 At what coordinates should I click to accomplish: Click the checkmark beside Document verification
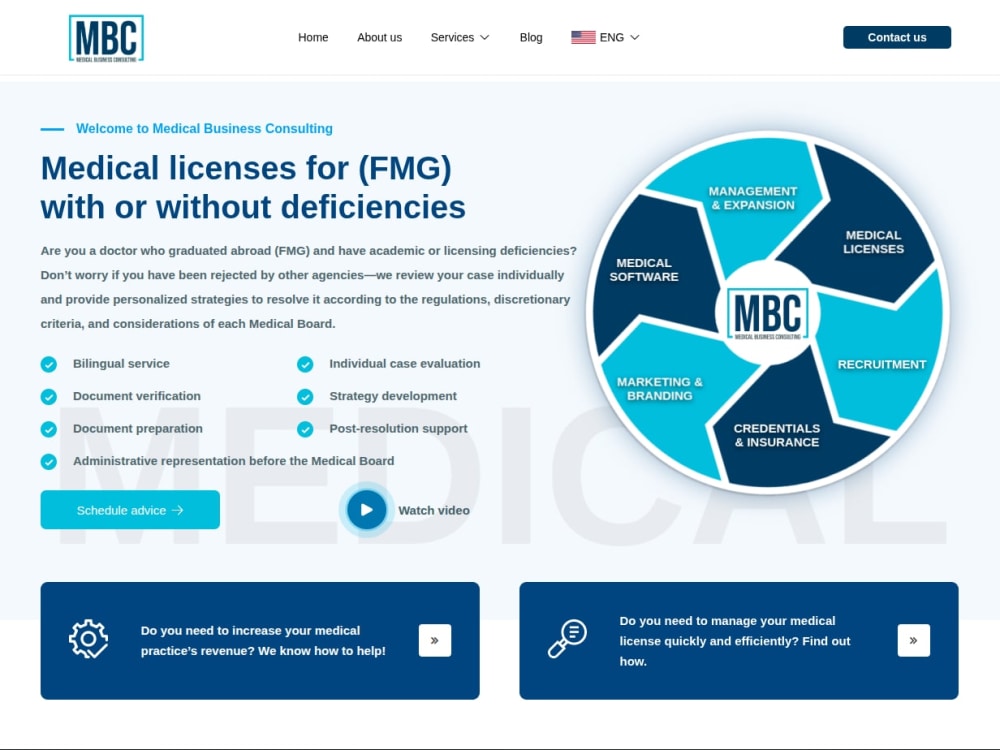[48, 397]
